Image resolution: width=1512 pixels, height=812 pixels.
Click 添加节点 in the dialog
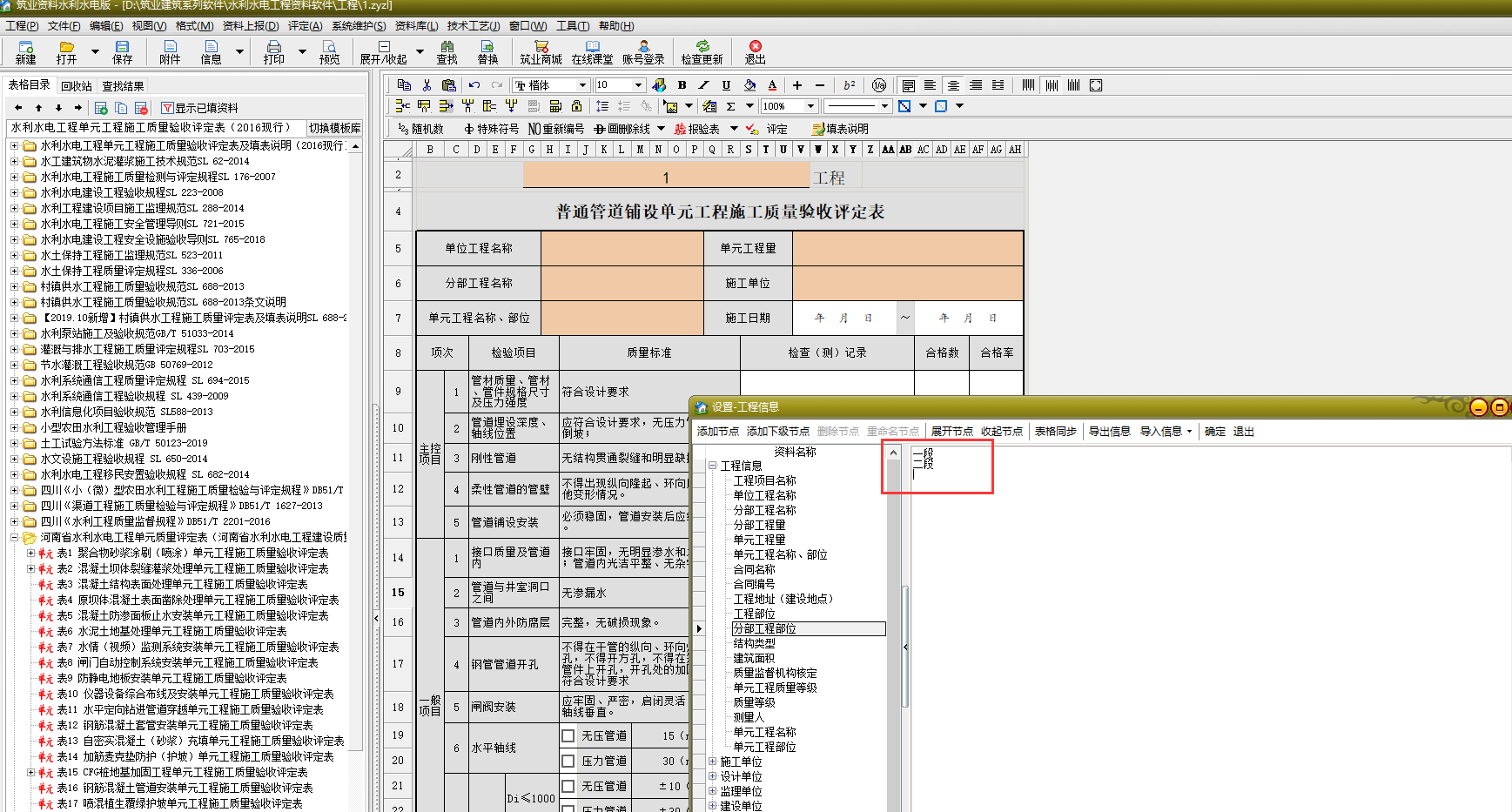[717, 432]
